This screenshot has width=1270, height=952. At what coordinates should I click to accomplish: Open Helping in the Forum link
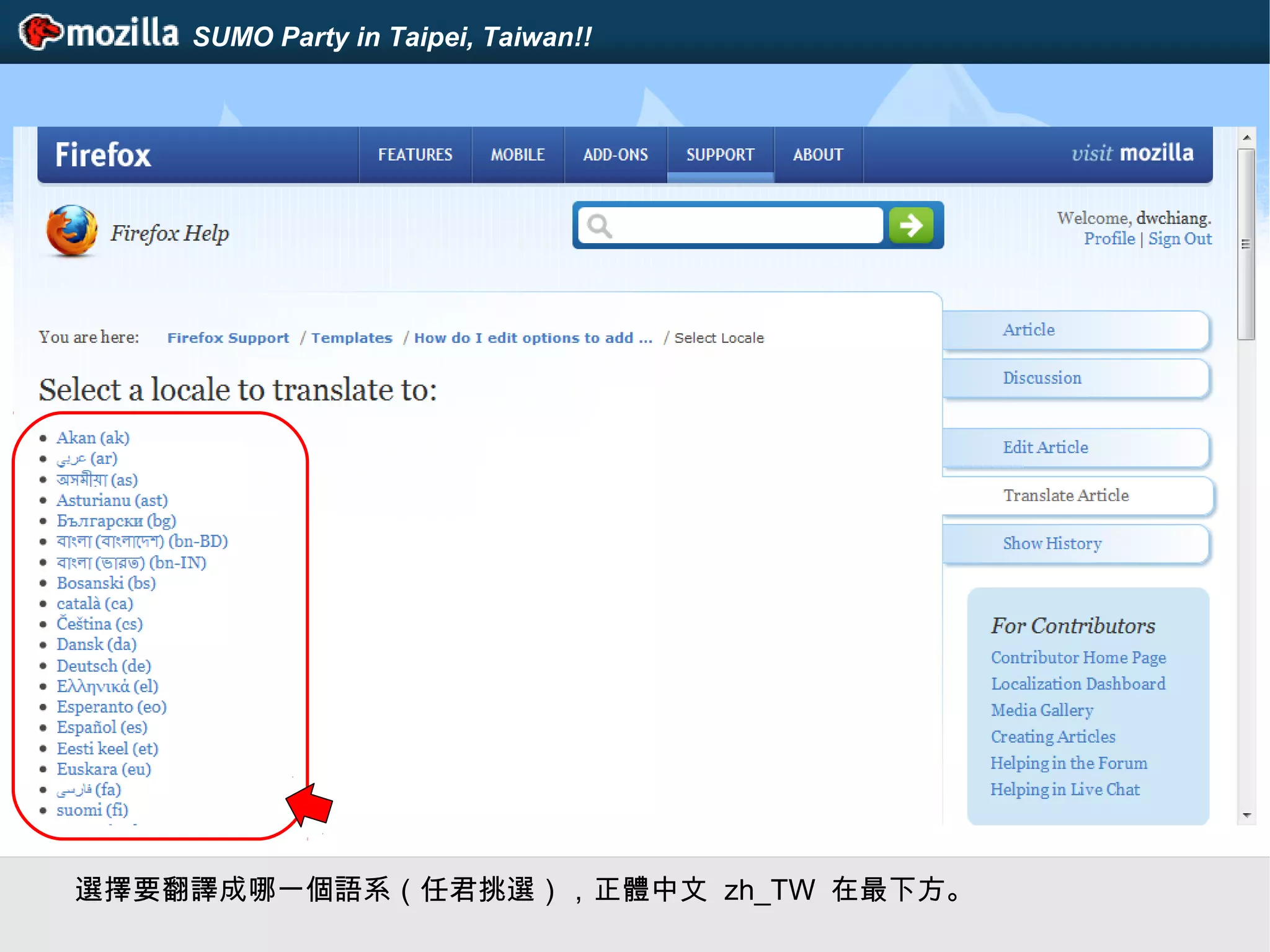point(1069,763)
